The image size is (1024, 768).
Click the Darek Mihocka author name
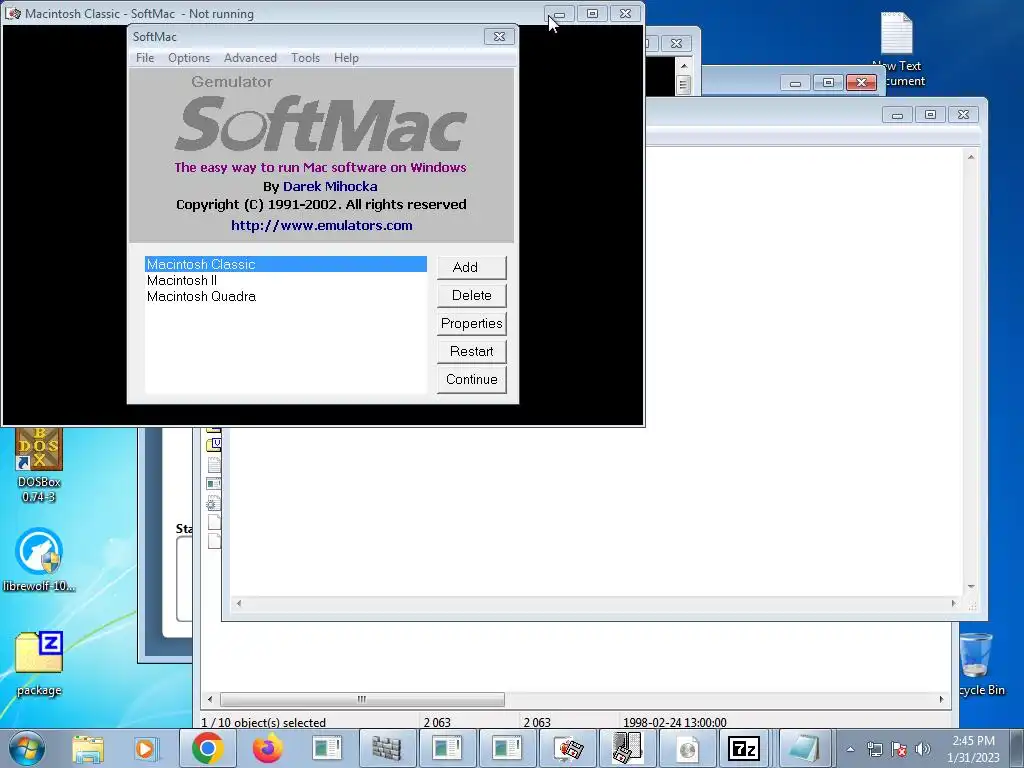[x=330, y=186]
